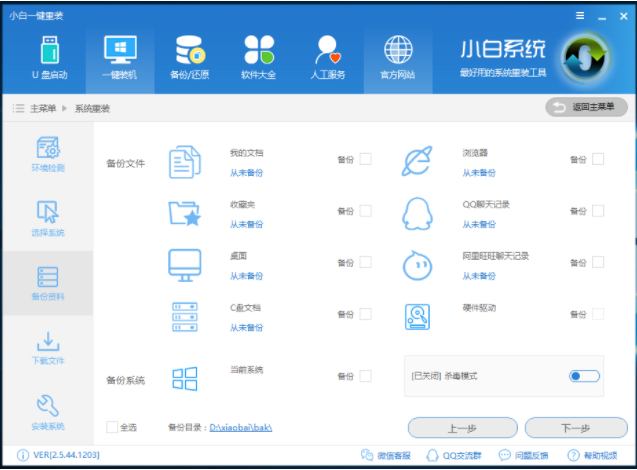Screen dimensions: 637x470
Task: Open the hamburger menu in title bar
Action: pos(580,16)
